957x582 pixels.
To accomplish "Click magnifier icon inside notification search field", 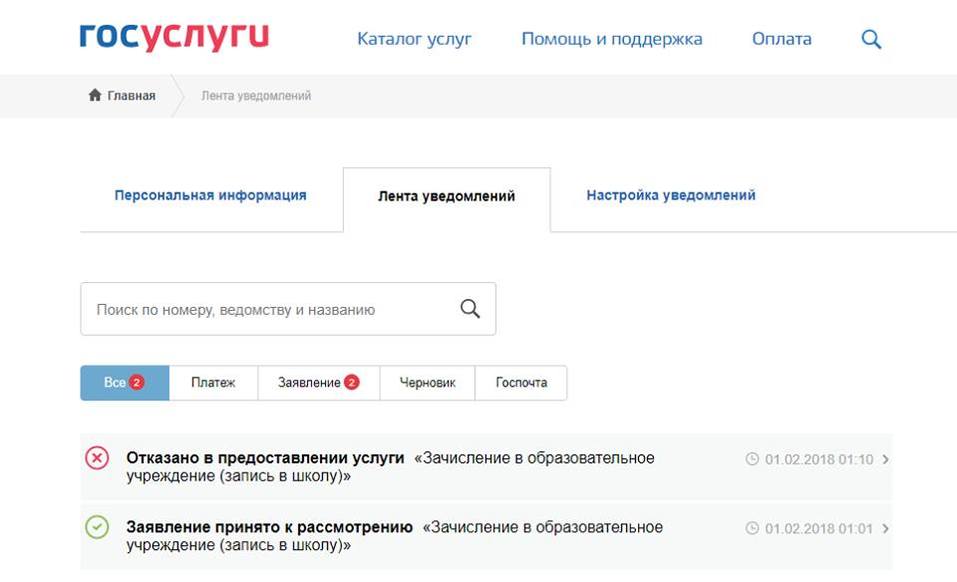I will pyautogui.click(x=470, y=309).
